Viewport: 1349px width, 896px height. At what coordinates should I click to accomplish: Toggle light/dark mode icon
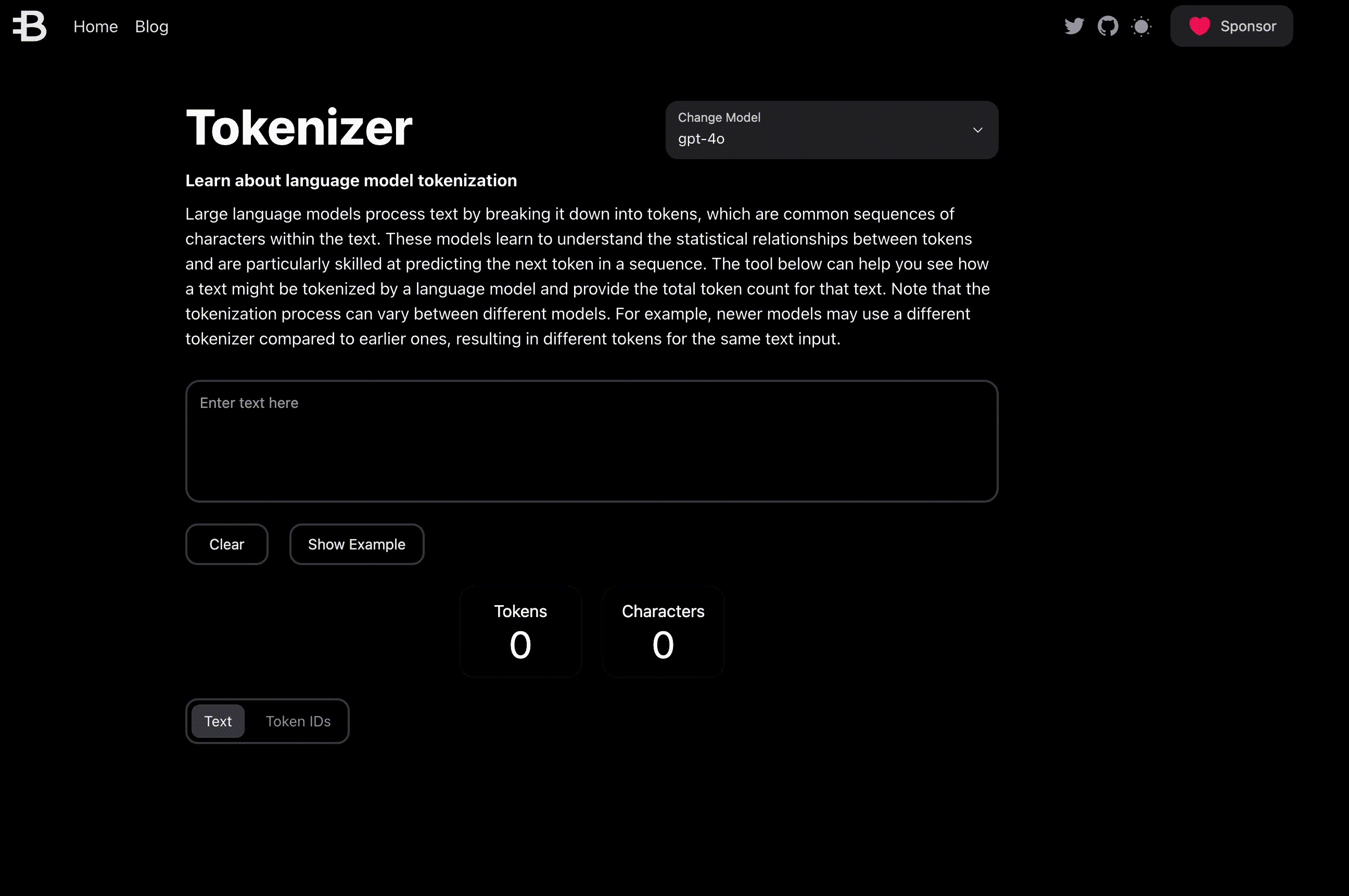coord(1142,26)
